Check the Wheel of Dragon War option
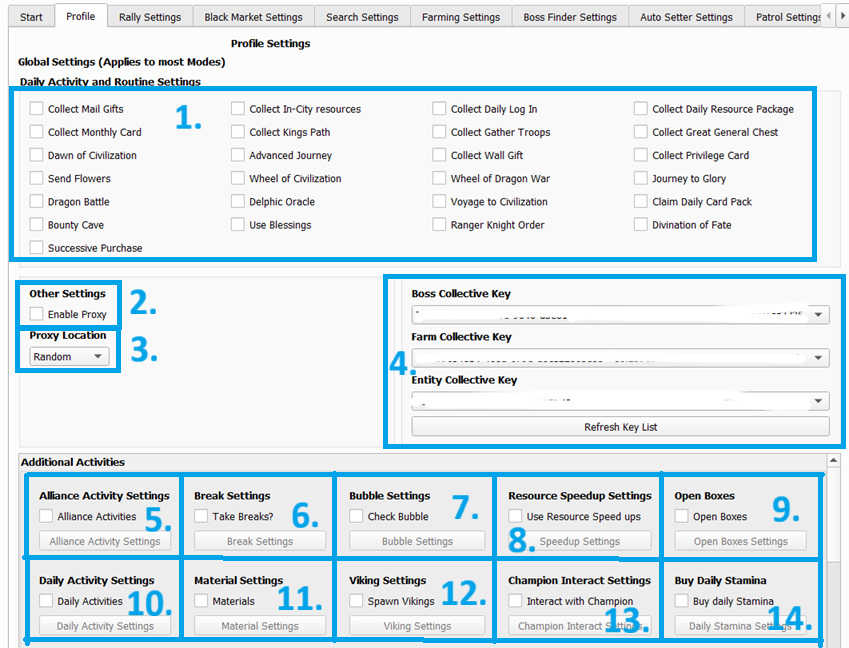 (440, 179)
